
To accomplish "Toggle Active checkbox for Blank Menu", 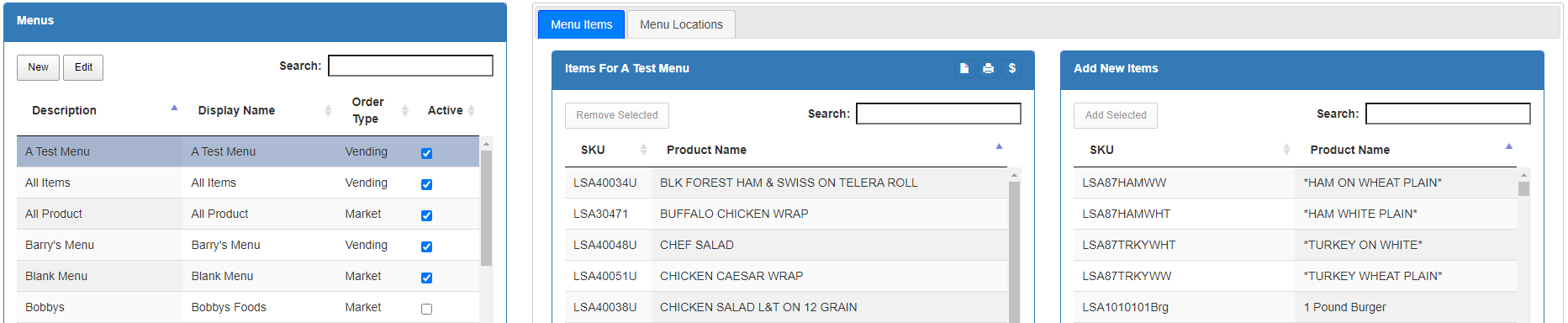I will coord(426,278).
